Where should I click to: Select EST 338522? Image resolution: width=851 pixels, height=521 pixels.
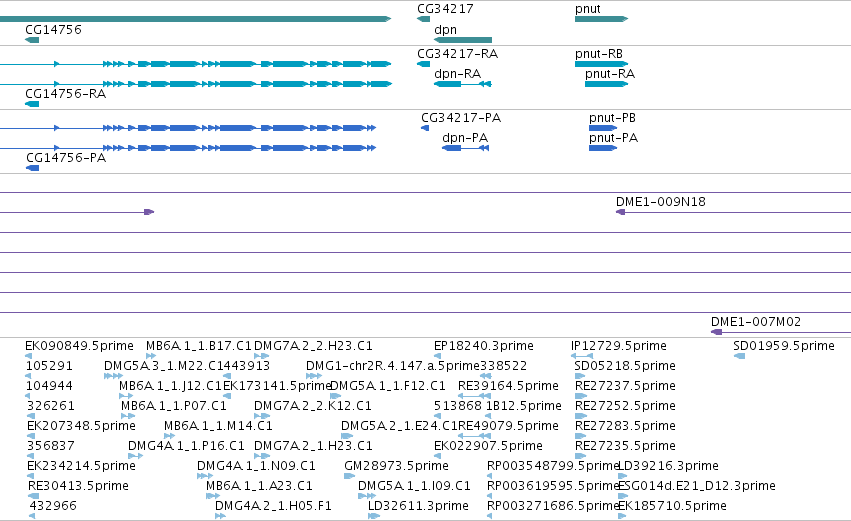coord(504,366)
